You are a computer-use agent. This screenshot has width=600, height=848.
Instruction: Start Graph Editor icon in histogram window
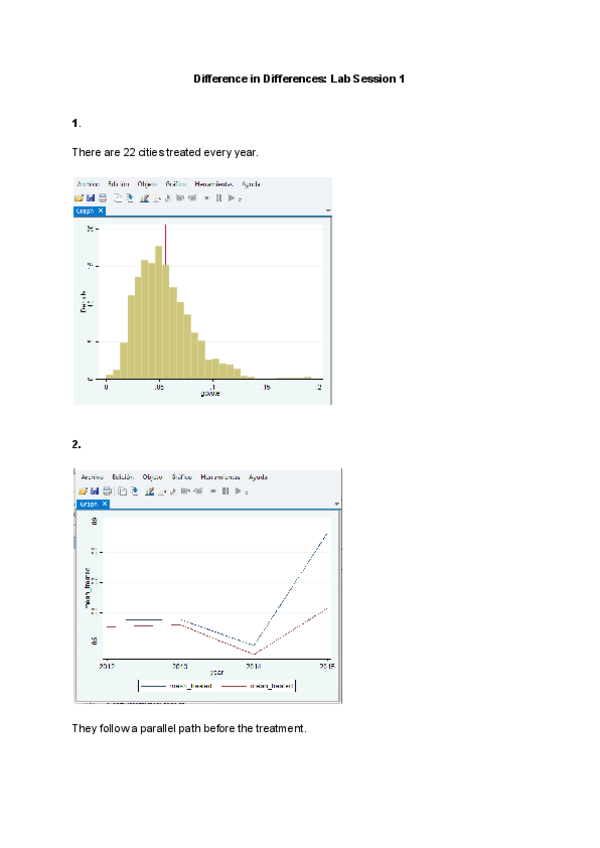click(144, 198)
